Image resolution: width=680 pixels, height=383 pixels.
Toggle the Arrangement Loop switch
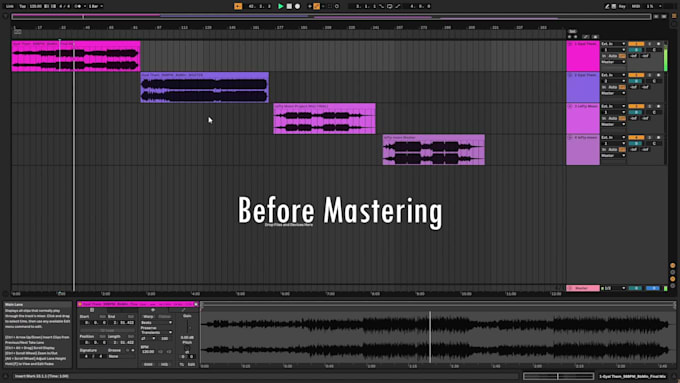(x=389, y=7)
